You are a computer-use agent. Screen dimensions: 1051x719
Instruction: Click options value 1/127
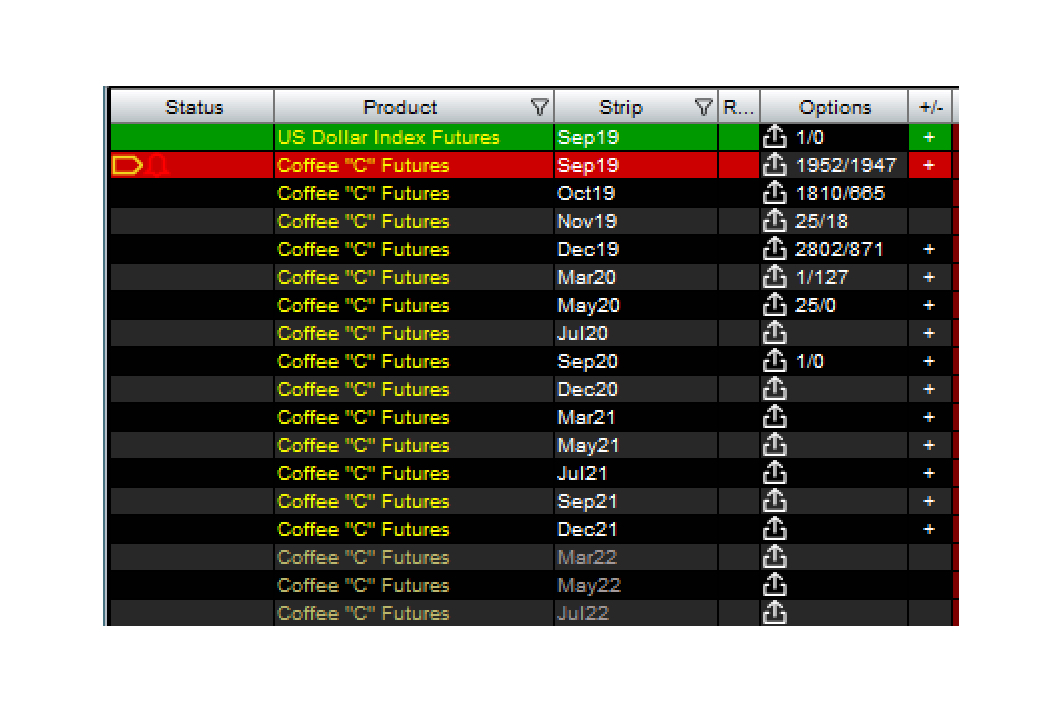[822, 277]
